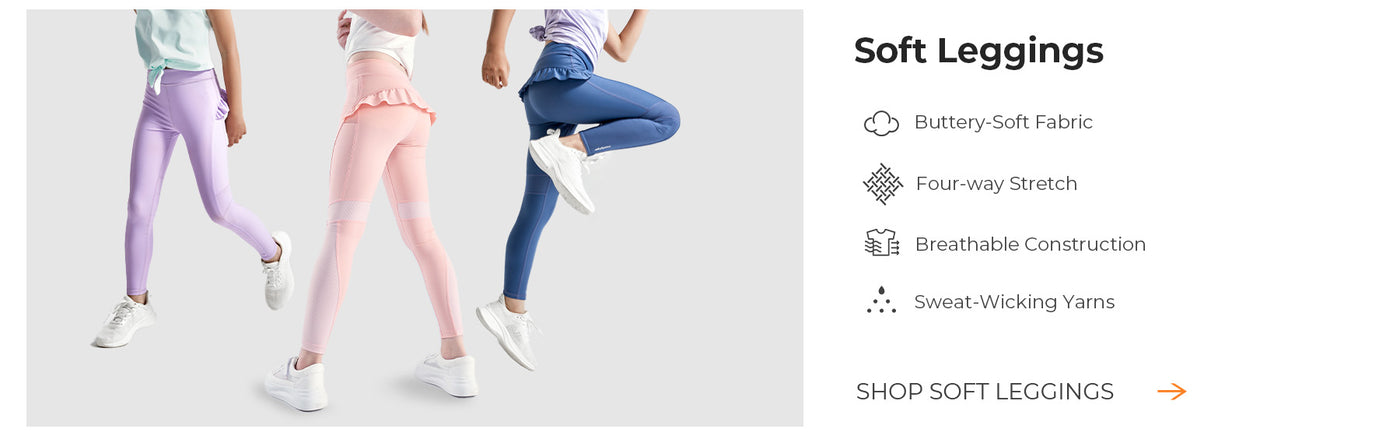The height and width of the screenshot is (436, 1400).
Task: Click the shirt icon for Breathable Construction
Action: point(881,243)
